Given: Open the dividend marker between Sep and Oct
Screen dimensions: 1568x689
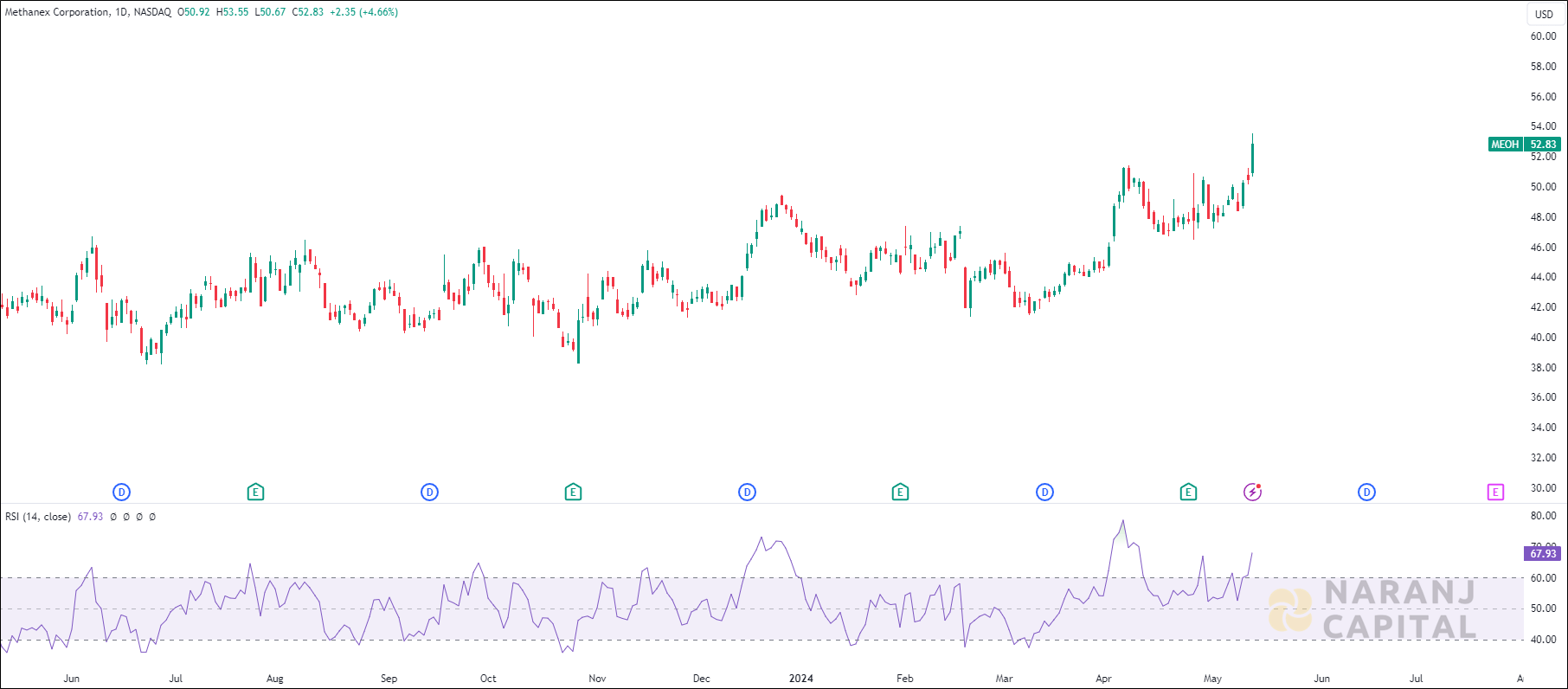Looking at the screenshot, I should tap(430, 493).
